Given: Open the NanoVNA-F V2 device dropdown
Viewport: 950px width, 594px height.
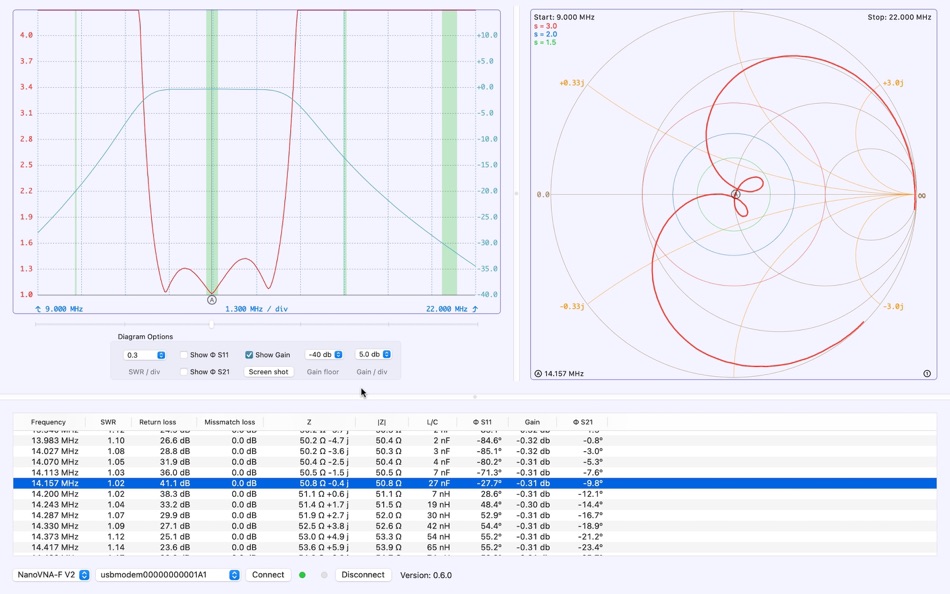Looking at the screenshot, I should [x=52, y=575].
